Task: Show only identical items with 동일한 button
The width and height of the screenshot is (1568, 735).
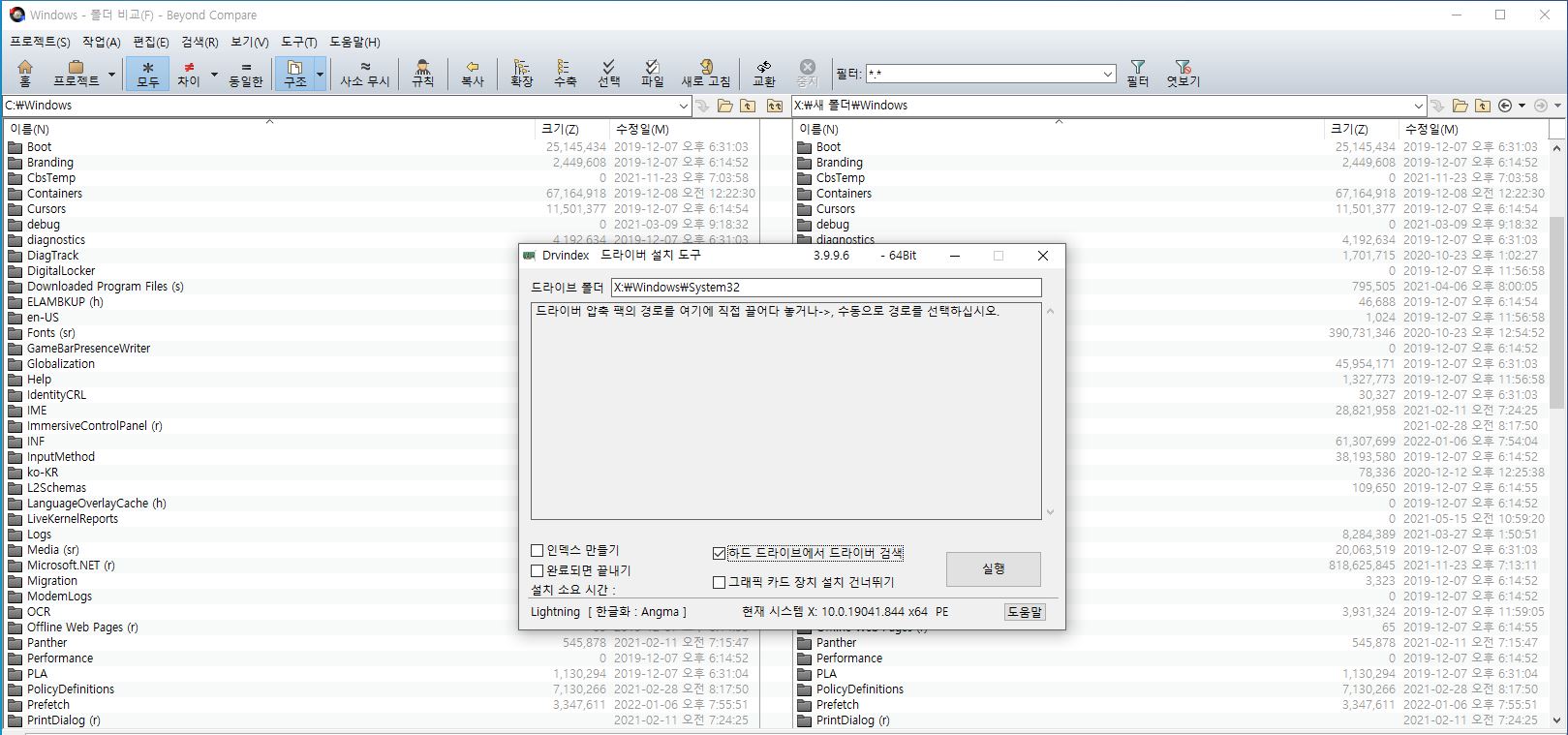Action: click(246, 73)
